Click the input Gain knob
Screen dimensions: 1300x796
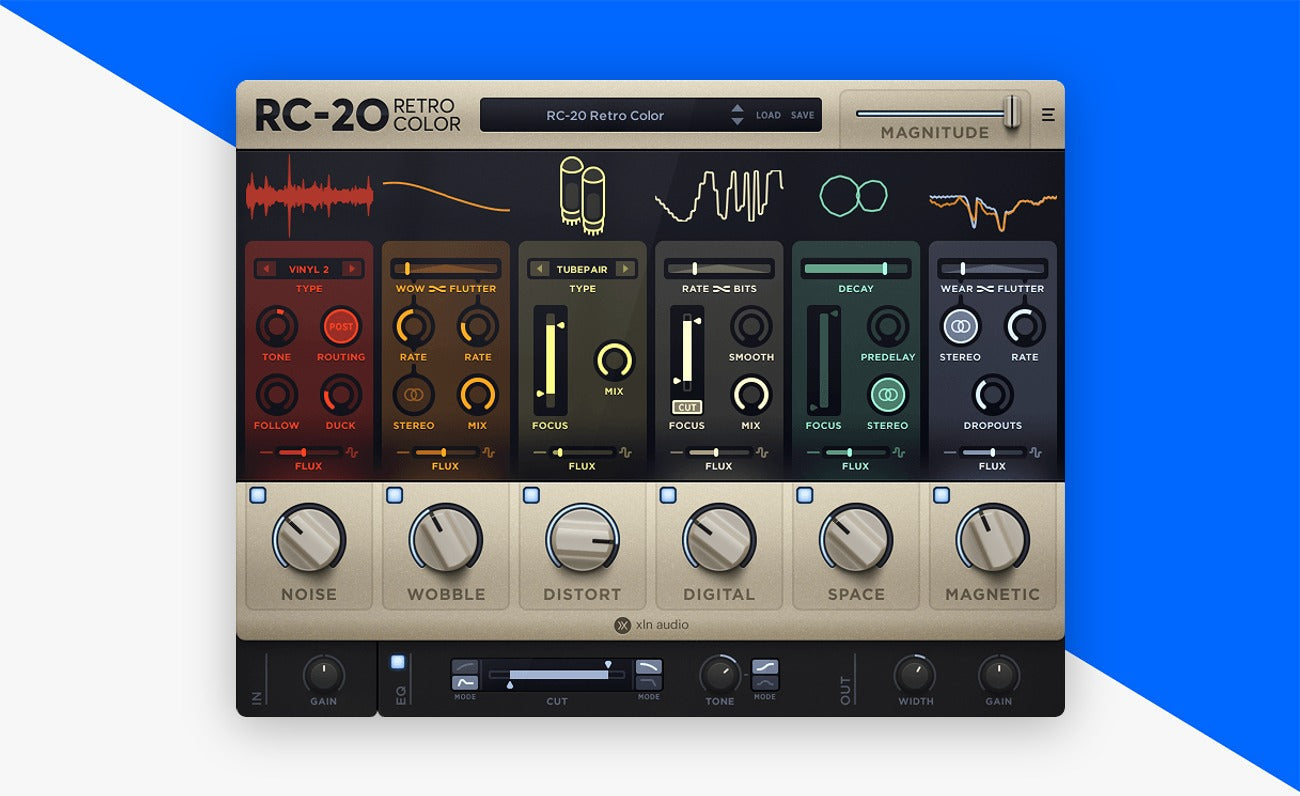coord(323,675)
